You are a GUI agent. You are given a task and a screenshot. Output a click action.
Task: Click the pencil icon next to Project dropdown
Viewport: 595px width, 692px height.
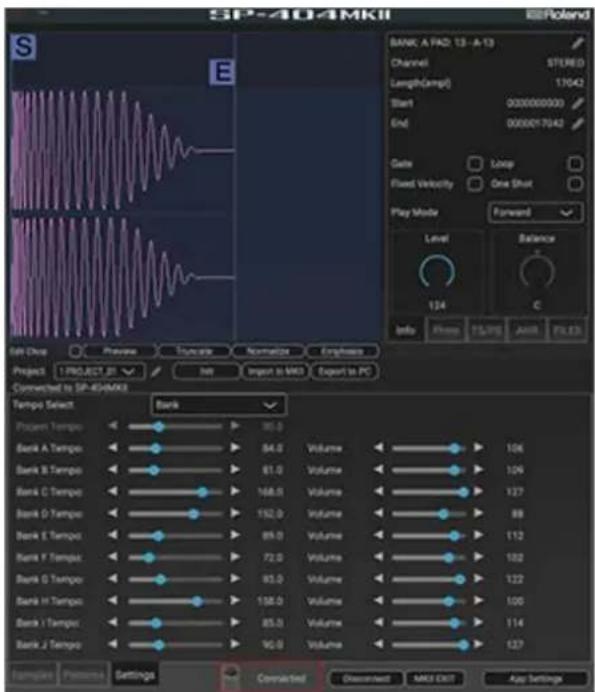(155, 372)
